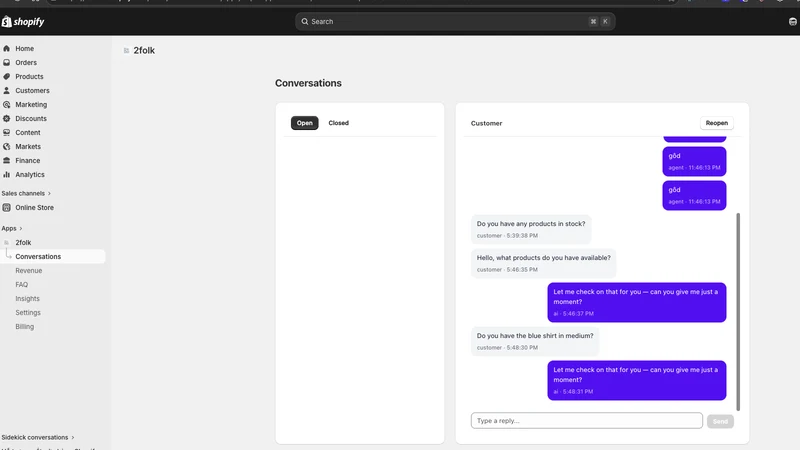Click the AI reply sent at 5:48:31 PM
The width and height of the screenshot is (800, 450).
(636, 381)
